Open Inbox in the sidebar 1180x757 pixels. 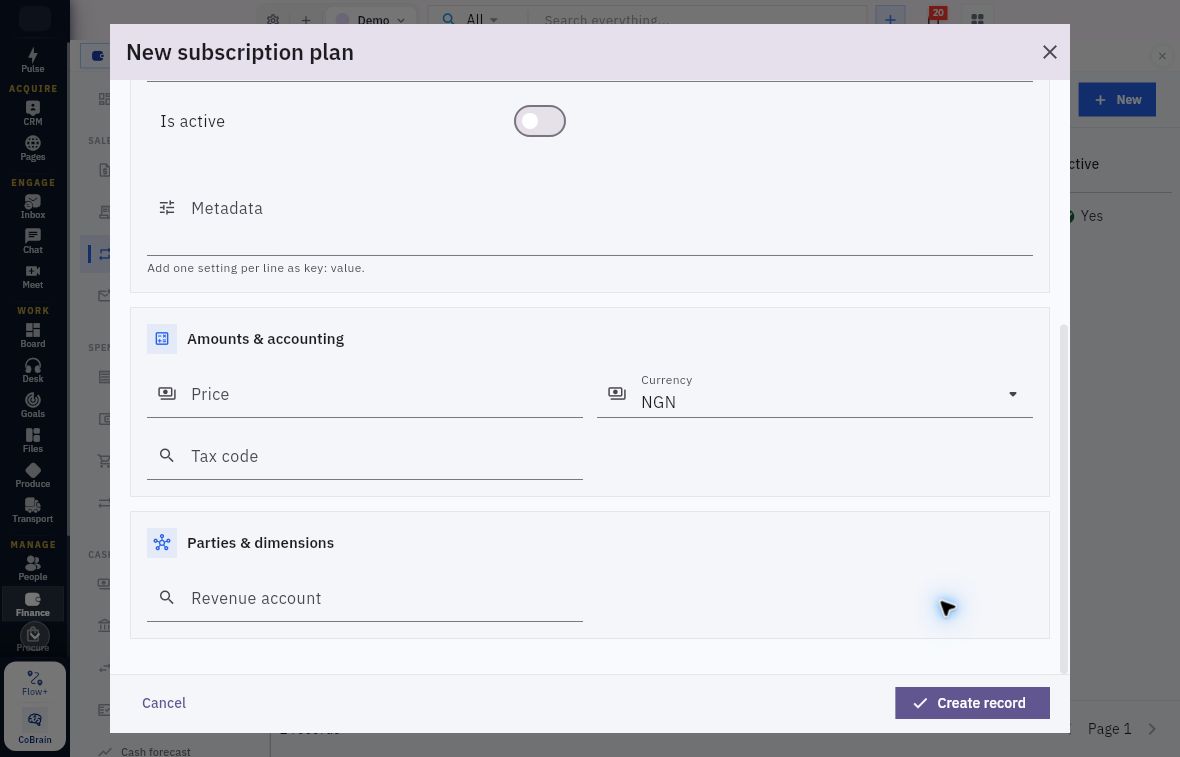pos(32,206)
